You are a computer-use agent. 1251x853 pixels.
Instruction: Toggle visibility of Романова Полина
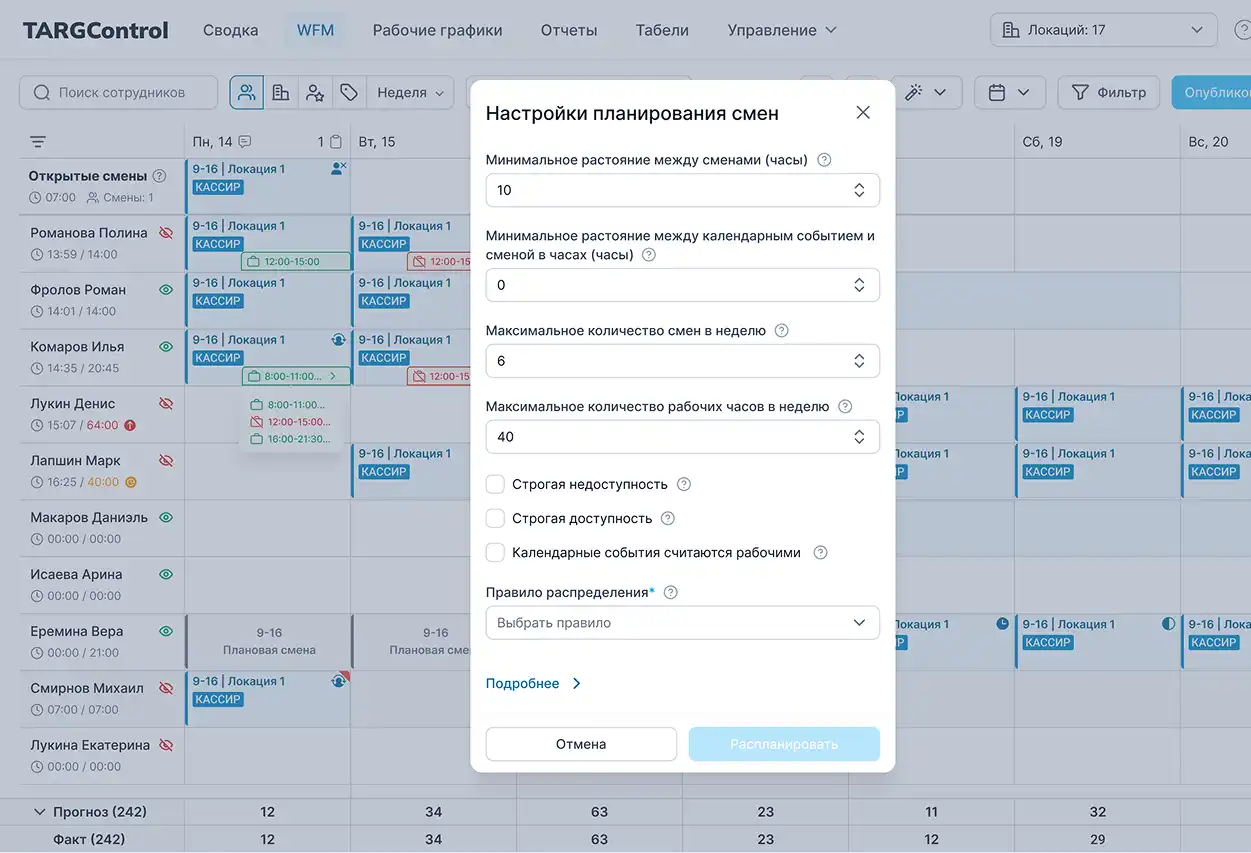[166, 233]
